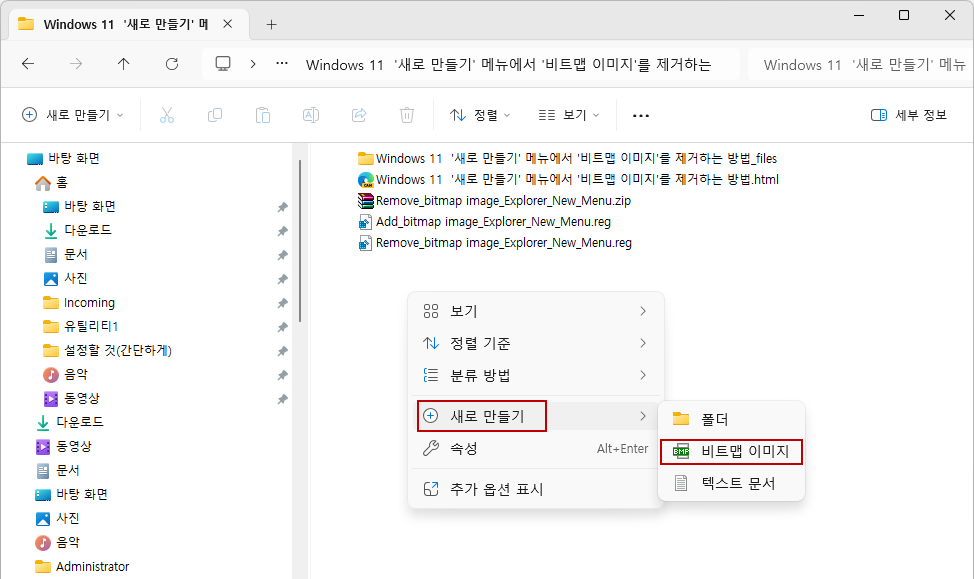The width and height of the screenshot is (974, 579).
Task: Click the pin icon beside pinned 다운로드
Action: coord(283,231)
